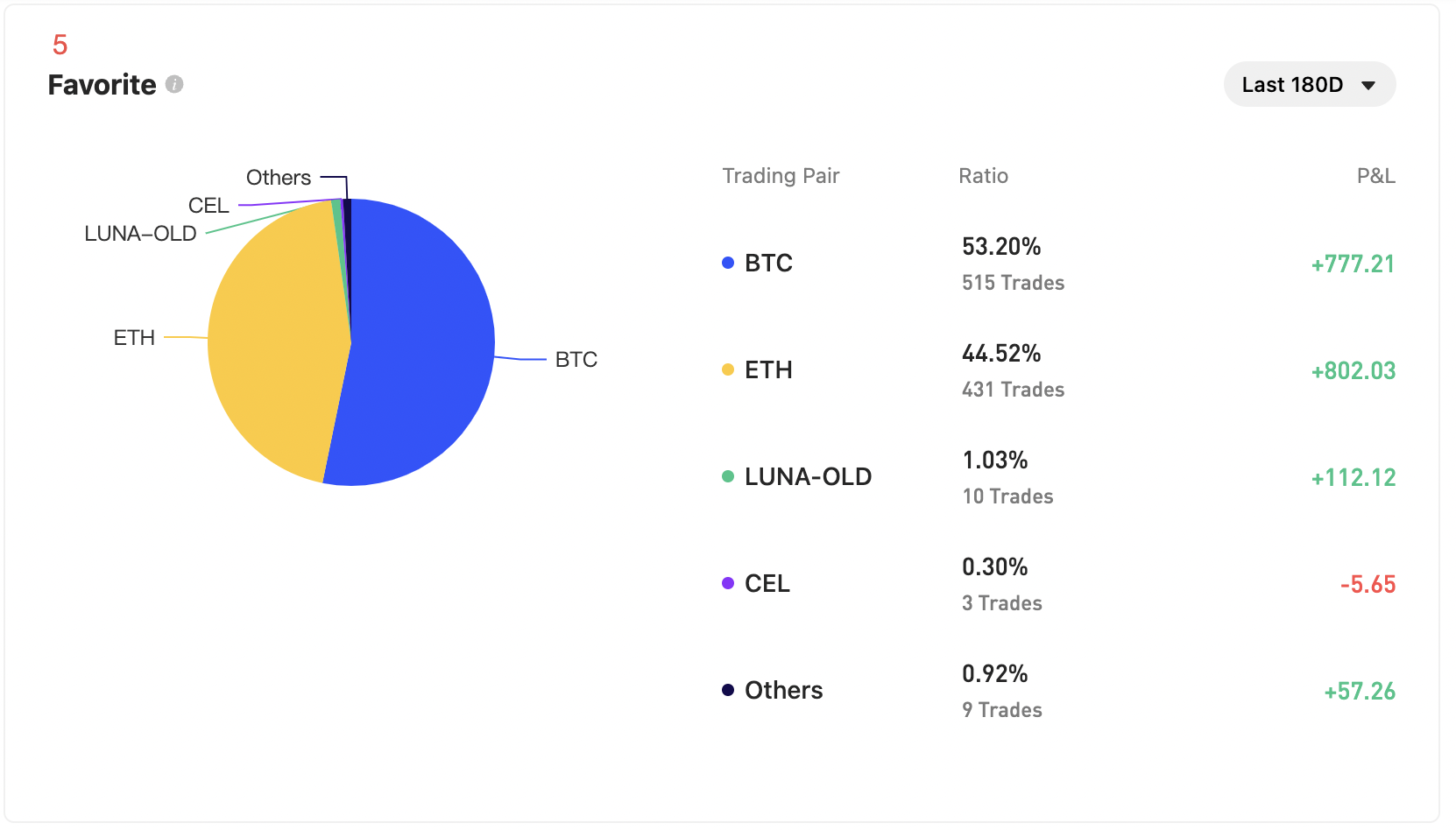
Task: Select the yellow ETH legend dot
Action: (x=725, y=369)
